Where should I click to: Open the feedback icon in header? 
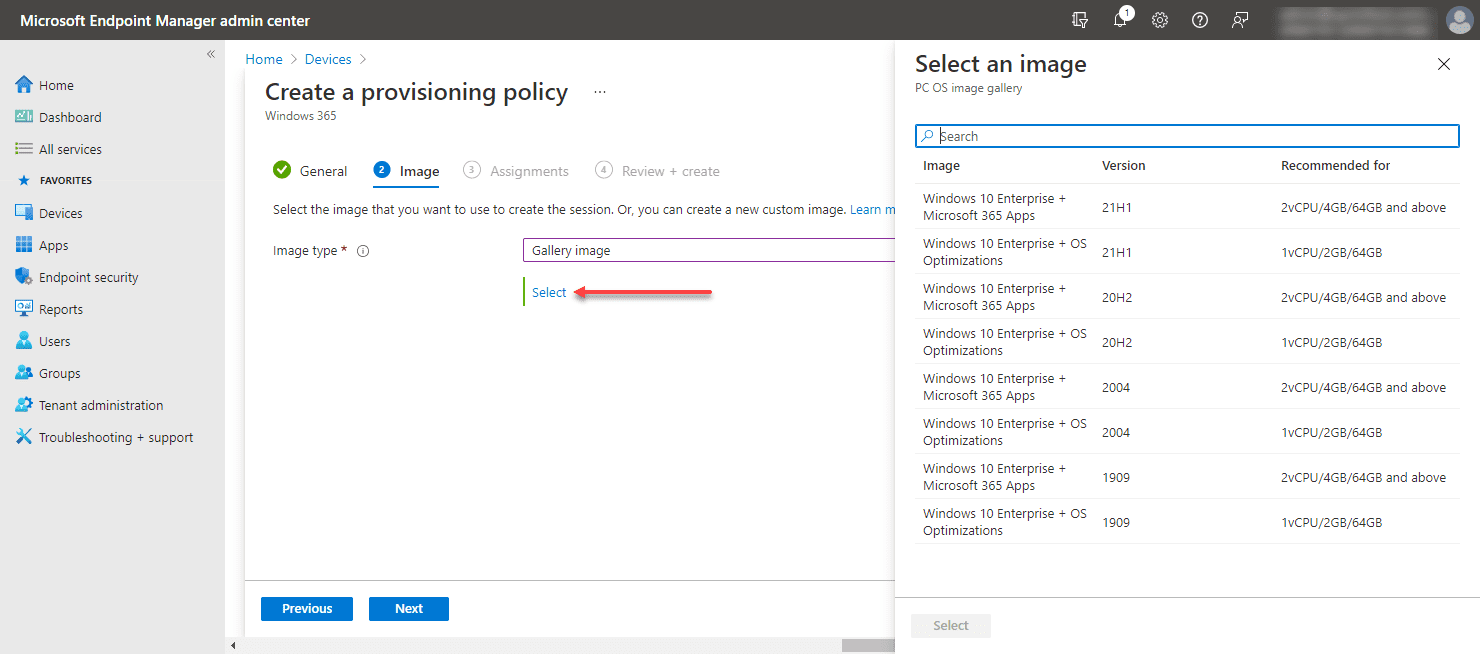[1240, 20]
